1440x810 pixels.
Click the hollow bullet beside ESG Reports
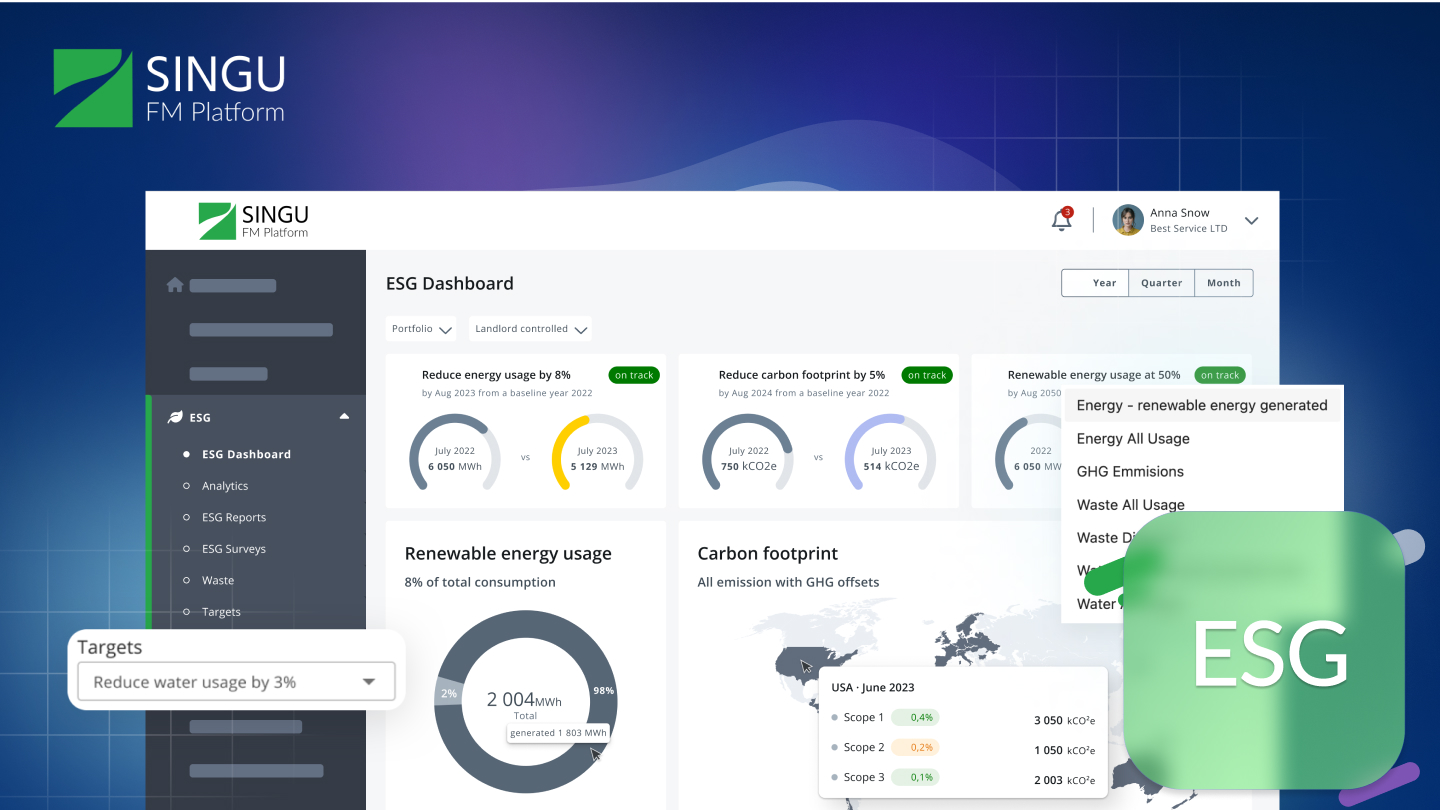pyautogui.click(x=186, y=517)
